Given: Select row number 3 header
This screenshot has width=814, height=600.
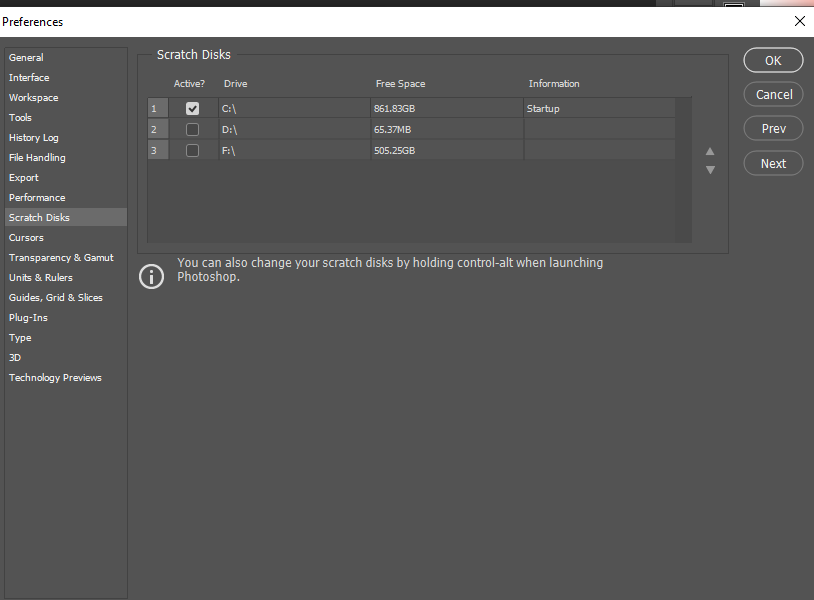Looking at the screenshot, I should click(157, 151).
